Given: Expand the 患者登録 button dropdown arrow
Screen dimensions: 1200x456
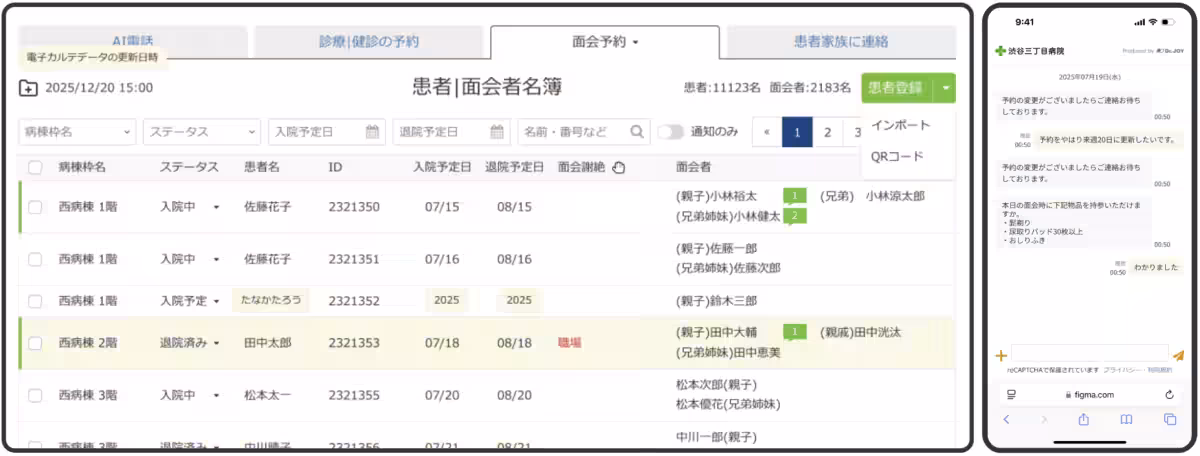Looking at the screenshot, I should [x=945, y=88].
